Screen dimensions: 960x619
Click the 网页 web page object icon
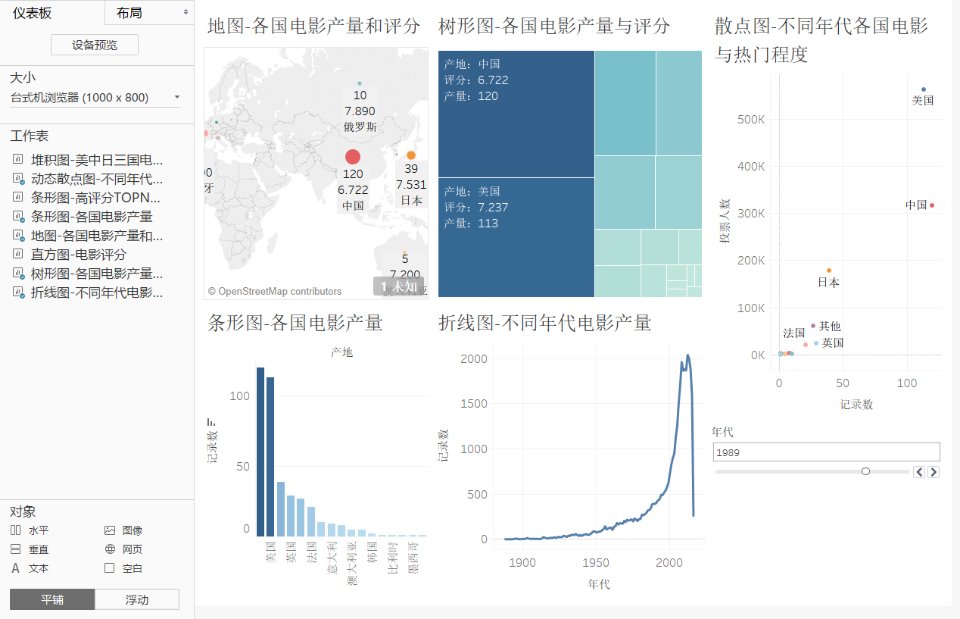click(x=110, y=549)
